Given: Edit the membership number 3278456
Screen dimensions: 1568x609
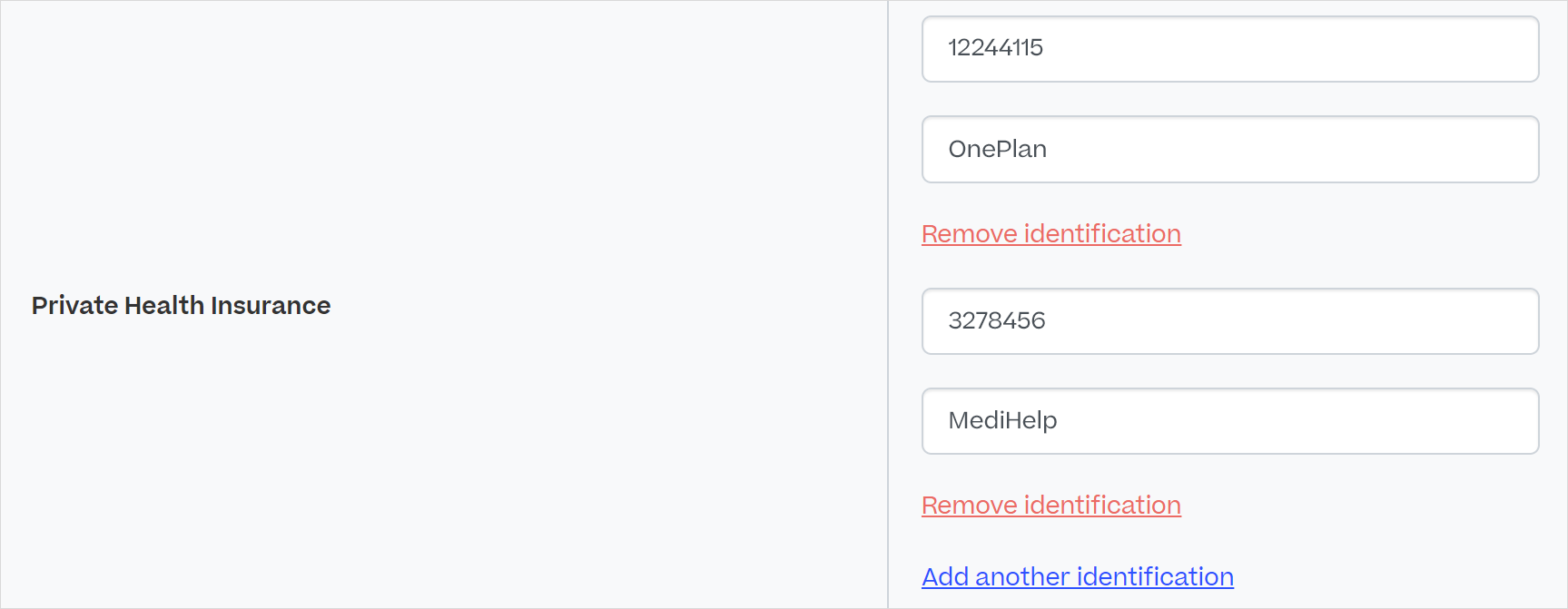Looking at the screenshot, I should pyautogui.click(x=1230, y=321).
